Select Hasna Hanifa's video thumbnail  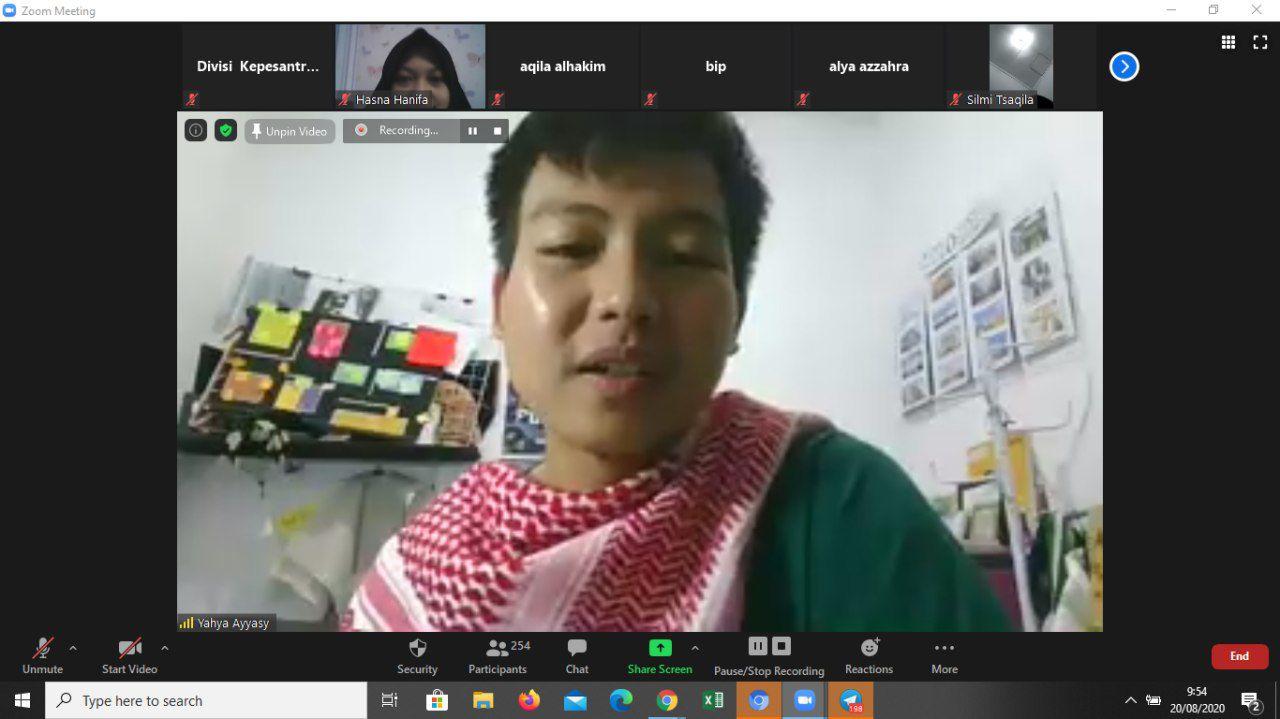coord(410,67)
